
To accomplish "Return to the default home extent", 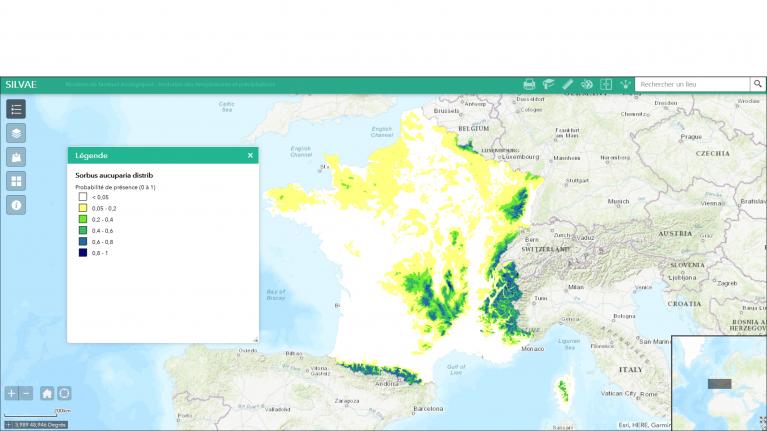I will (47, 393).
